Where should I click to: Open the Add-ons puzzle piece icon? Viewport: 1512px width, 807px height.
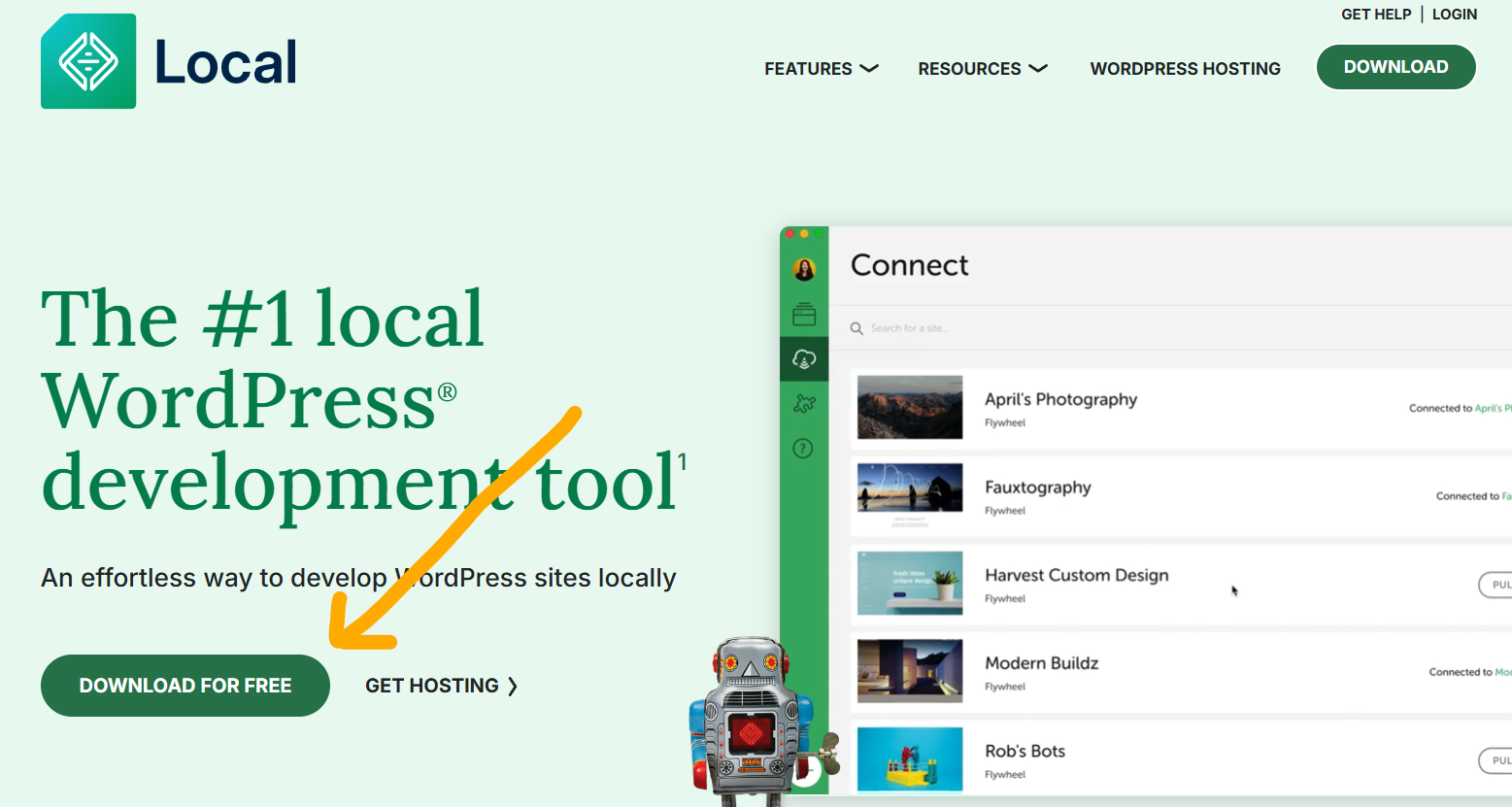pos(803,403)
